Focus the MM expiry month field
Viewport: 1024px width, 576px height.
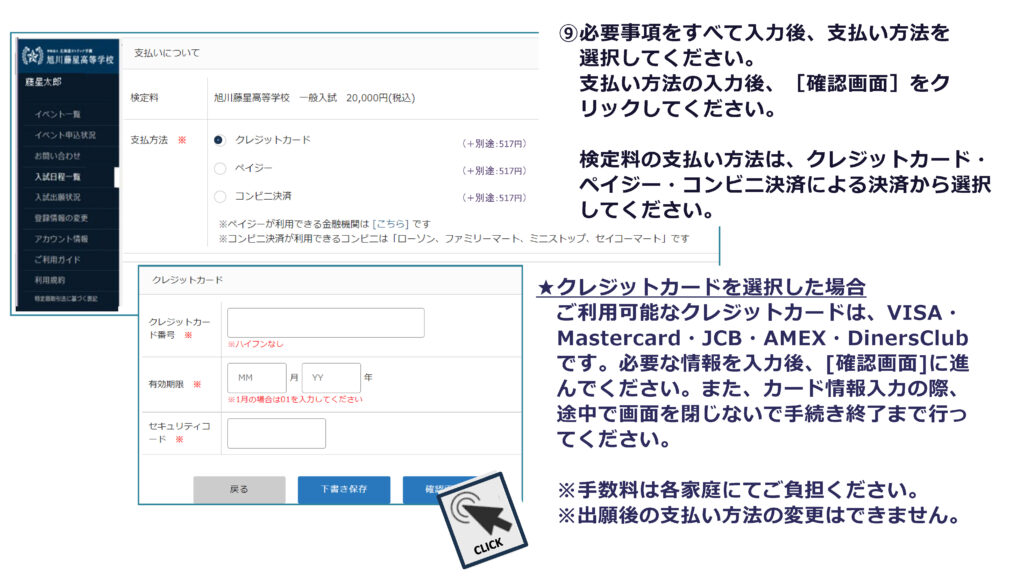point(256,378)
